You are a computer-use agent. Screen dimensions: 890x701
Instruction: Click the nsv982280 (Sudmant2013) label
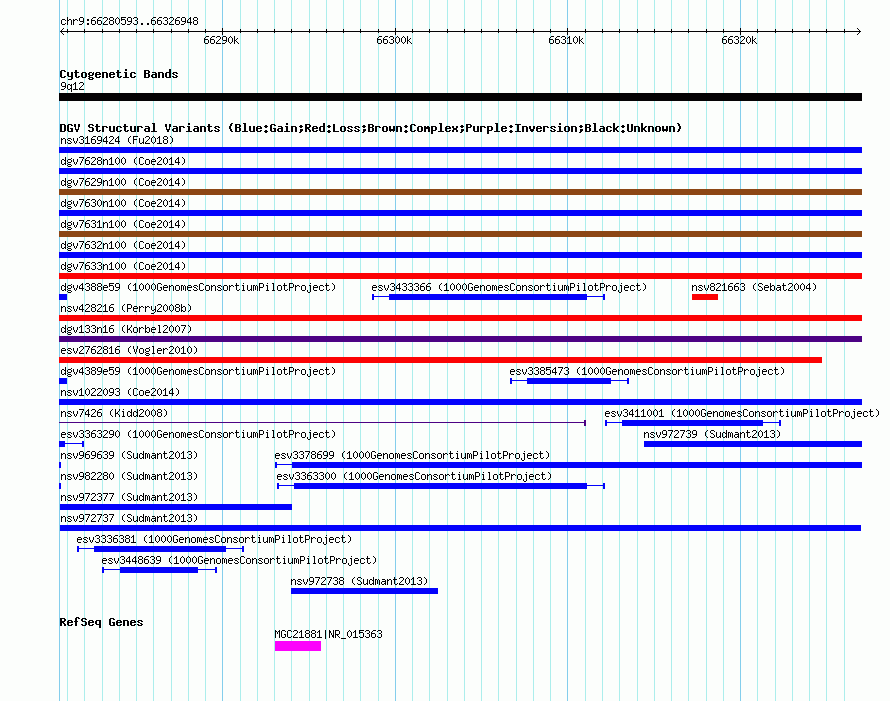point(129,476)
